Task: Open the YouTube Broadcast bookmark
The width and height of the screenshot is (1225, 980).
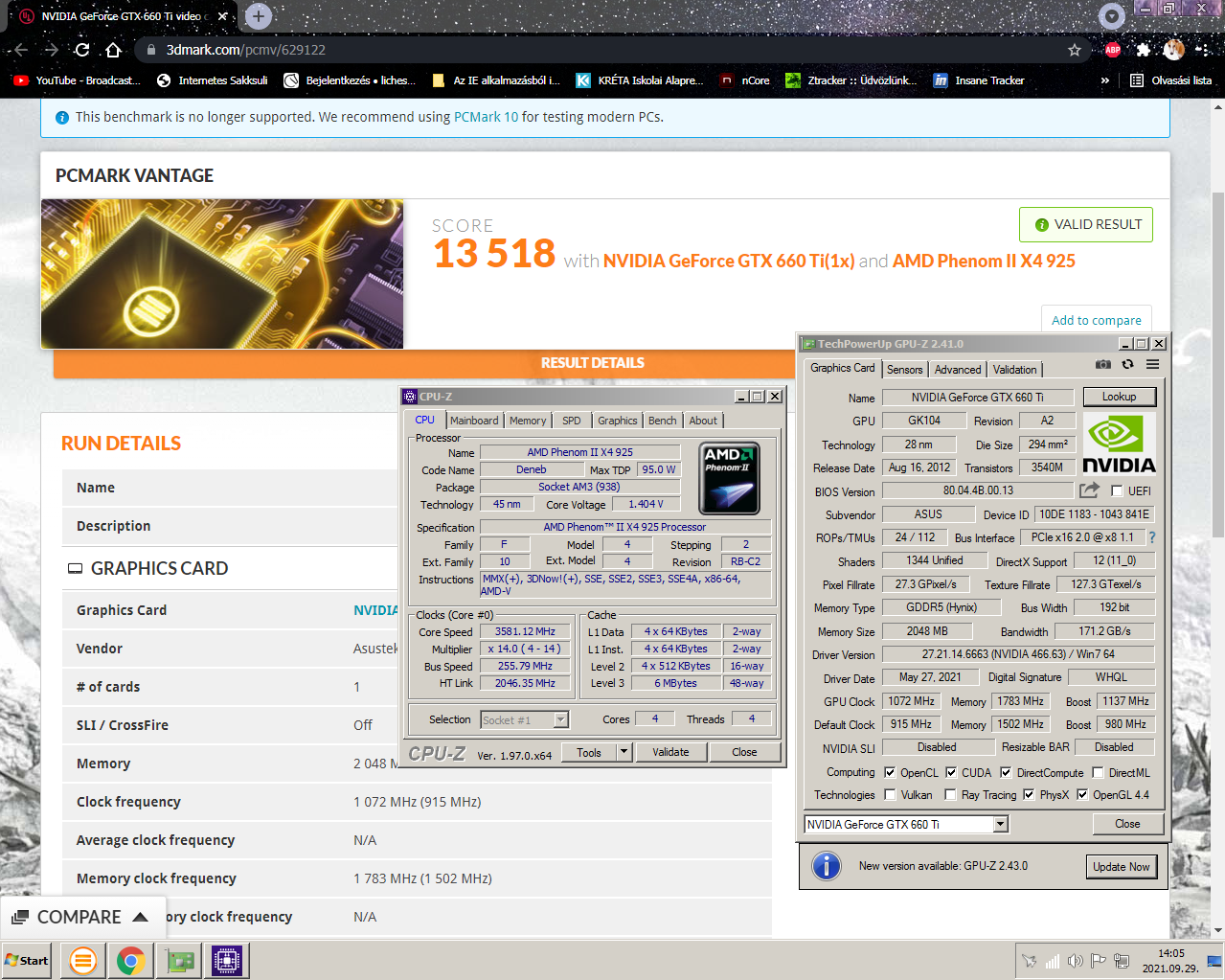Action: (x=77, y=80)
